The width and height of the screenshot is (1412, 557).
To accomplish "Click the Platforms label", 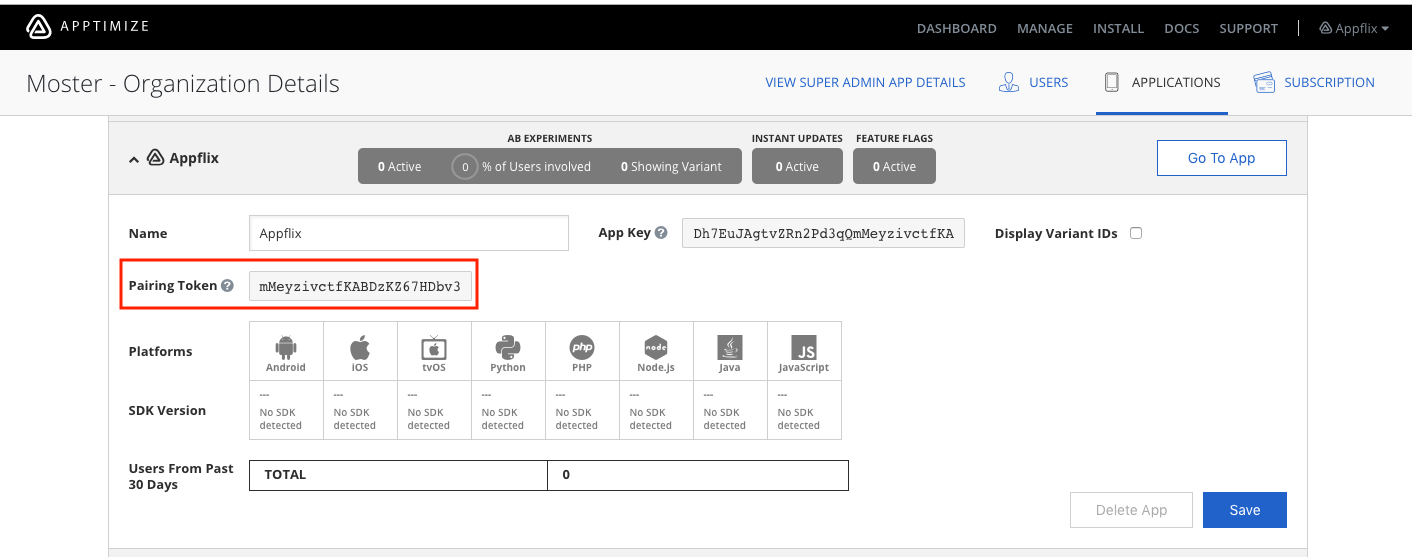I will coord(160,351).
